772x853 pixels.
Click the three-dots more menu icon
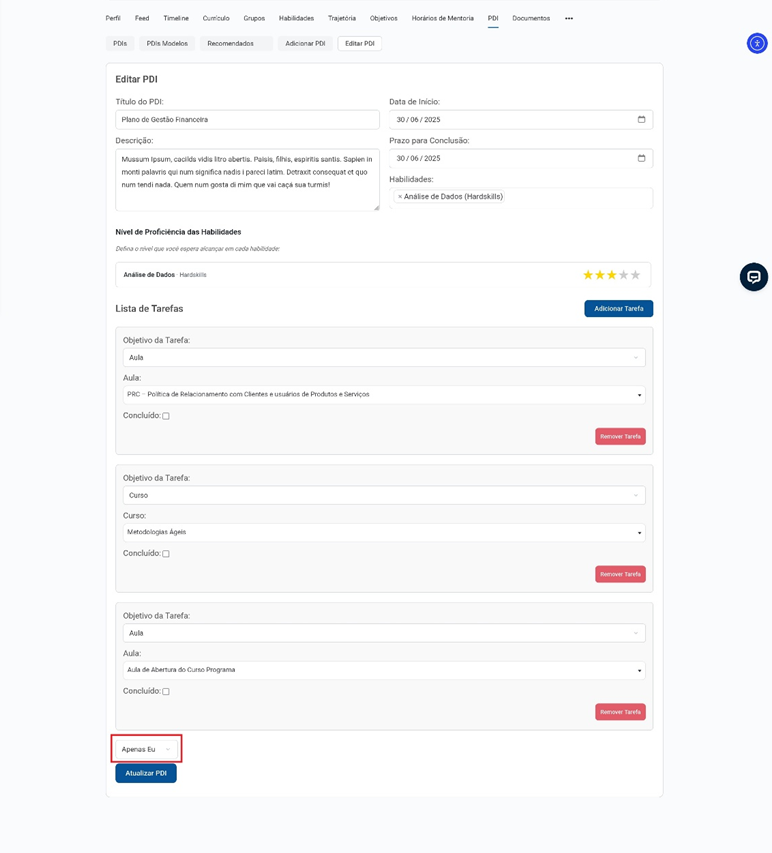click(569, 18)
